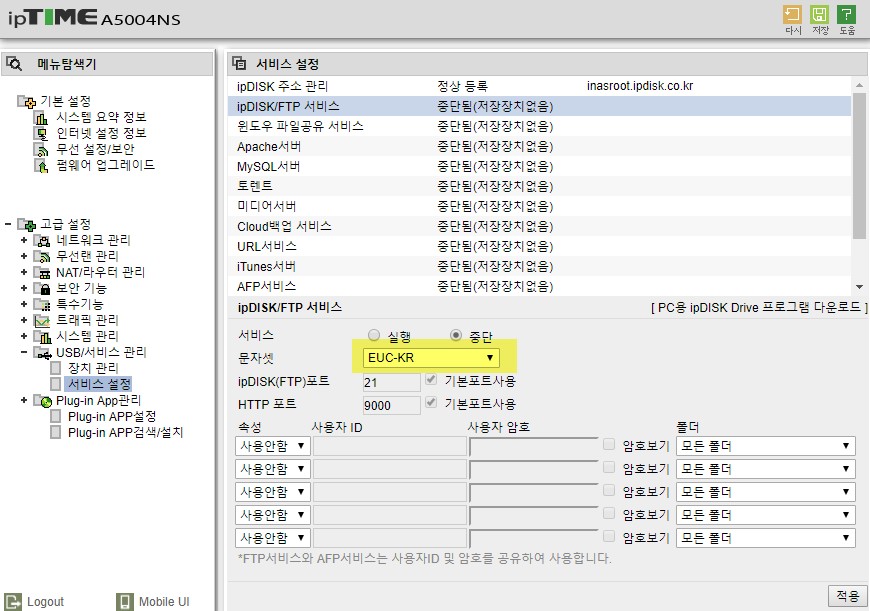Click the service list scrollbar down arrow
The height and width of the screenshot is (611, 870).
pos(859,287)
